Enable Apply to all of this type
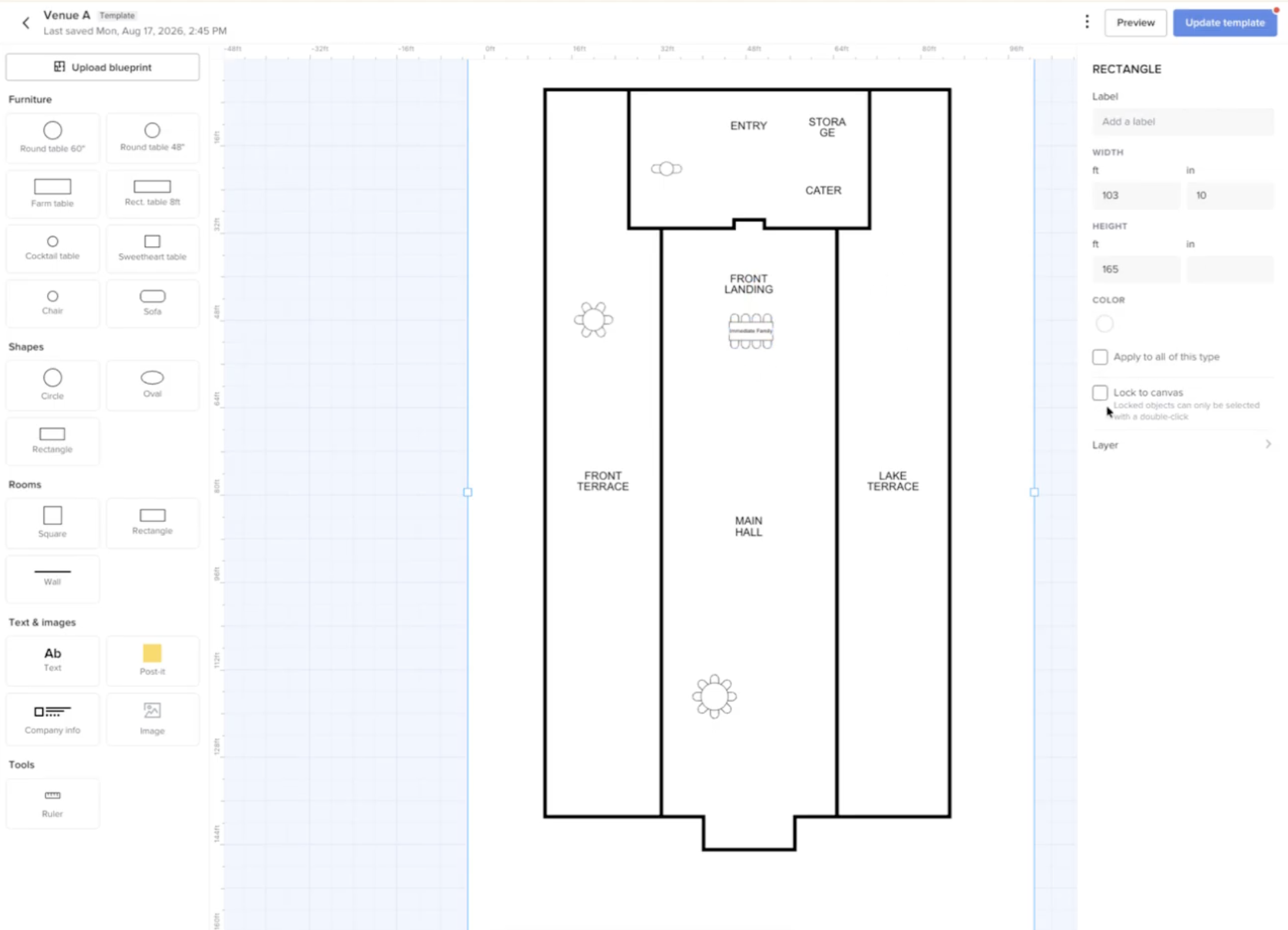This screenshot has height=930, width=1288. [x=1100, y=357]
